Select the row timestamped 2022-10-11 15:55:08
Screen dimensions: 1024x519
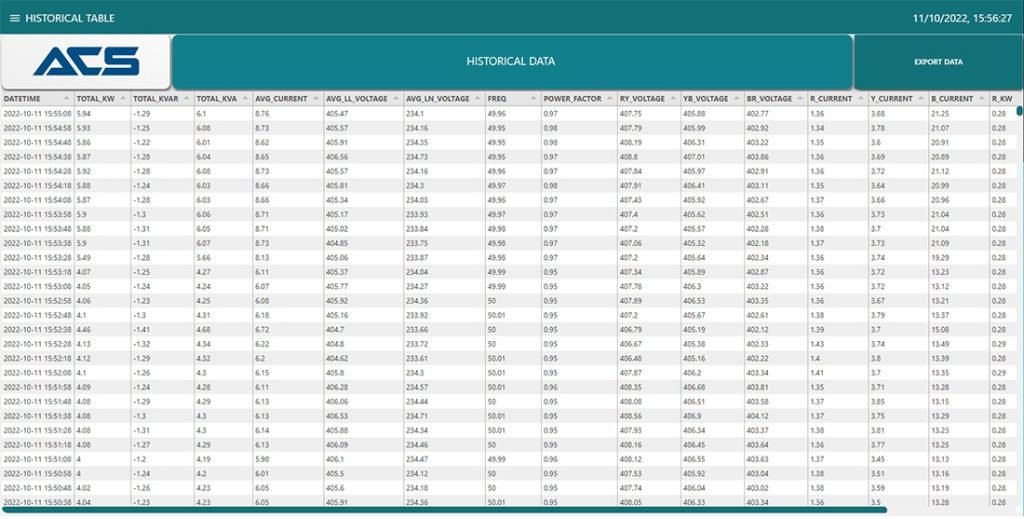tap(37, 114)
